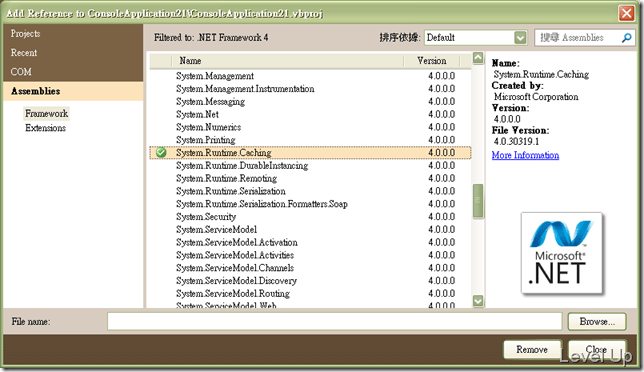Click the Remove button
644x372 pixels.
[532, 349]
